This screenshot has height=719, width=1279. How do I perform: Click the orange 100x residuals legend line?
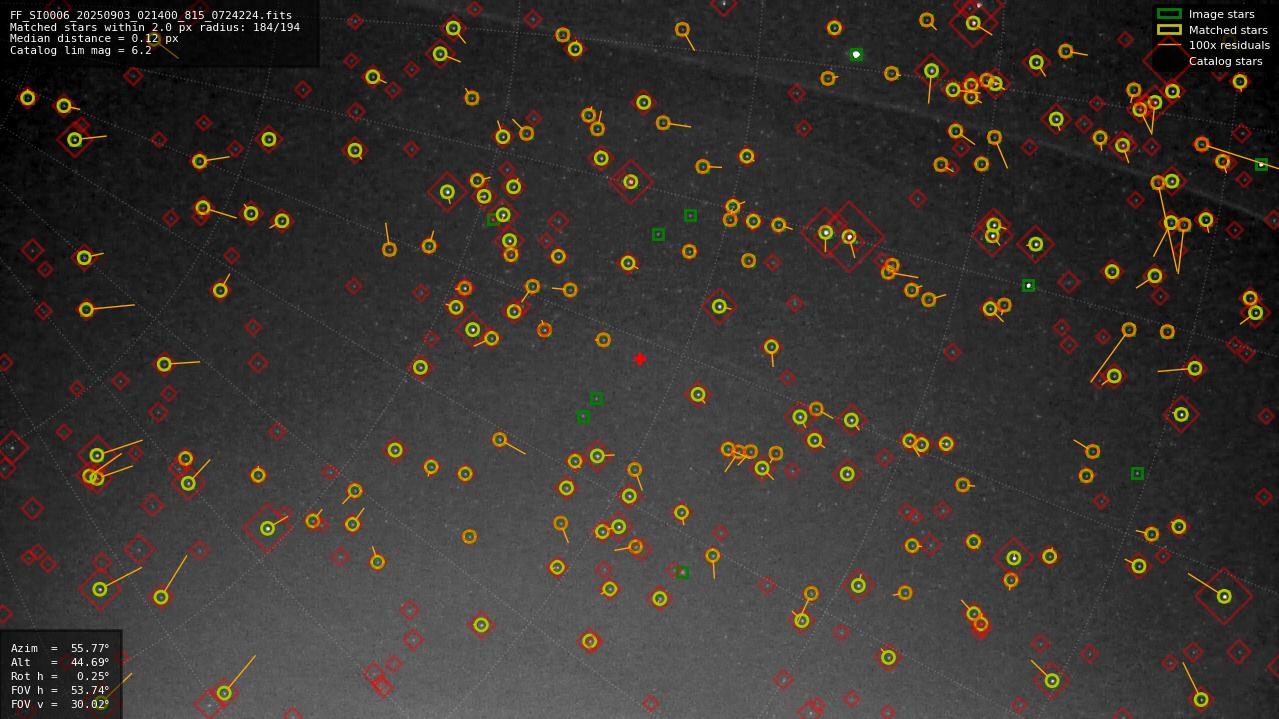point(1169,45)
